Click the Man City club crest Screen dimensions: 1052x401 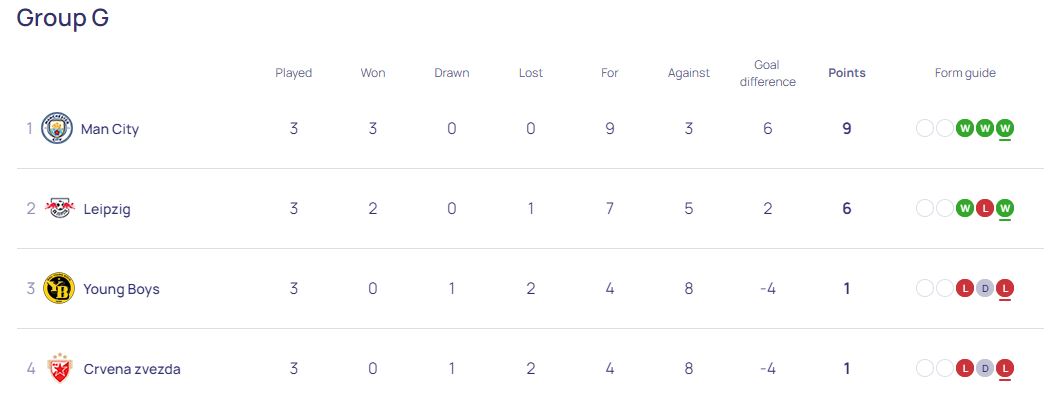[57, 128]
